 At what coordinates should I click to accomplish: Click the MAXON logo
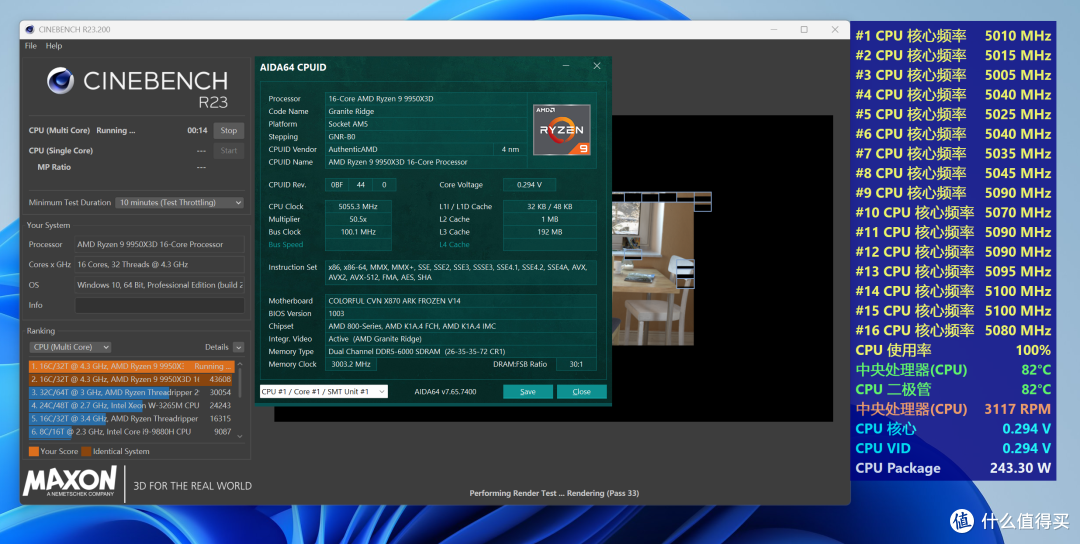pos(70,481)
